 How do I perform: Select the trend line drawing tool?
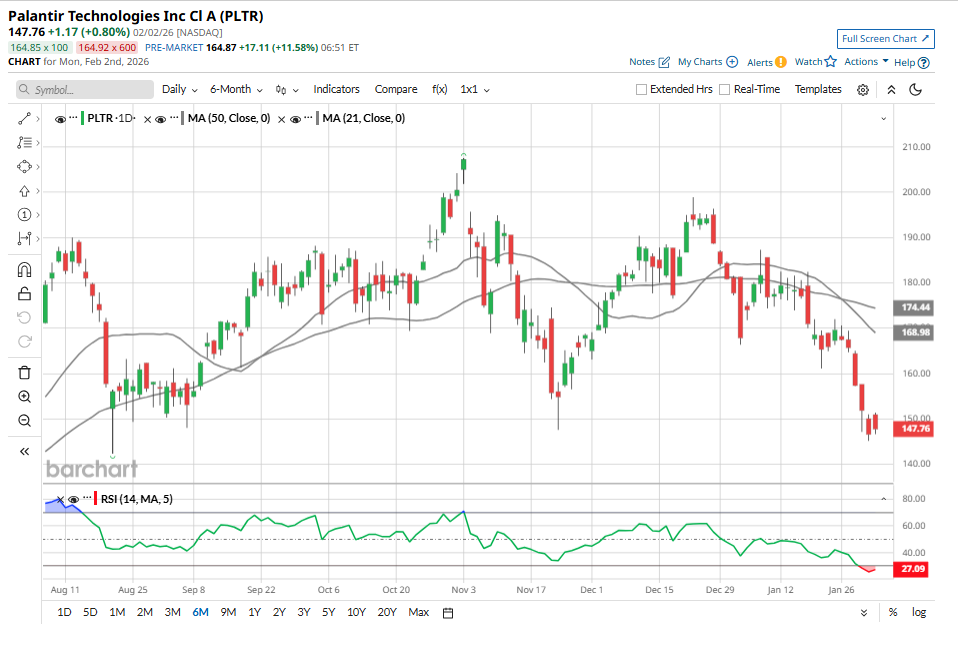pyautogui.click(x=25, y=118)
